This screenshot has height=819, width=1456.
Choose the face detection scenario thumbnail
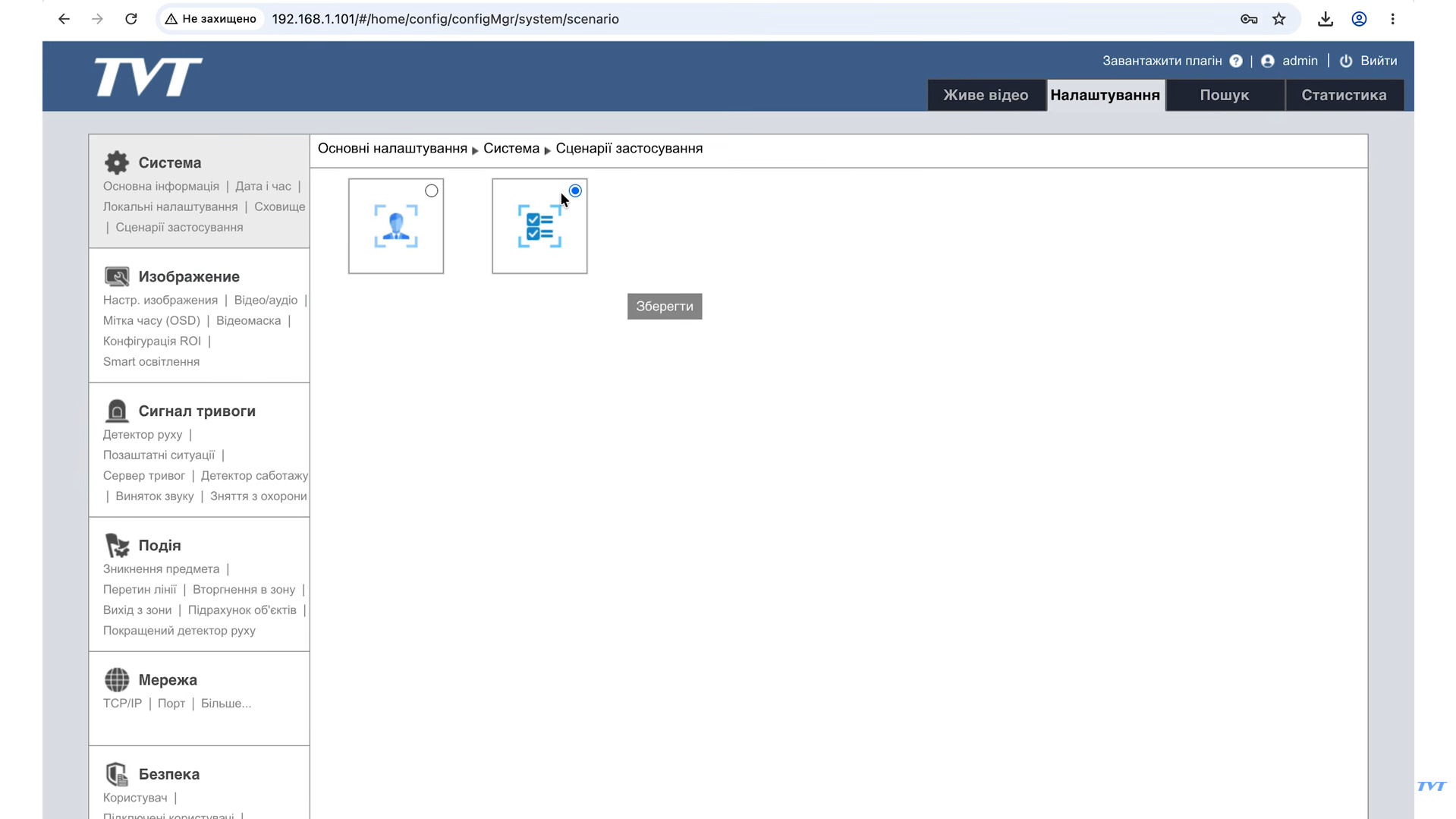tap(396, 226)
